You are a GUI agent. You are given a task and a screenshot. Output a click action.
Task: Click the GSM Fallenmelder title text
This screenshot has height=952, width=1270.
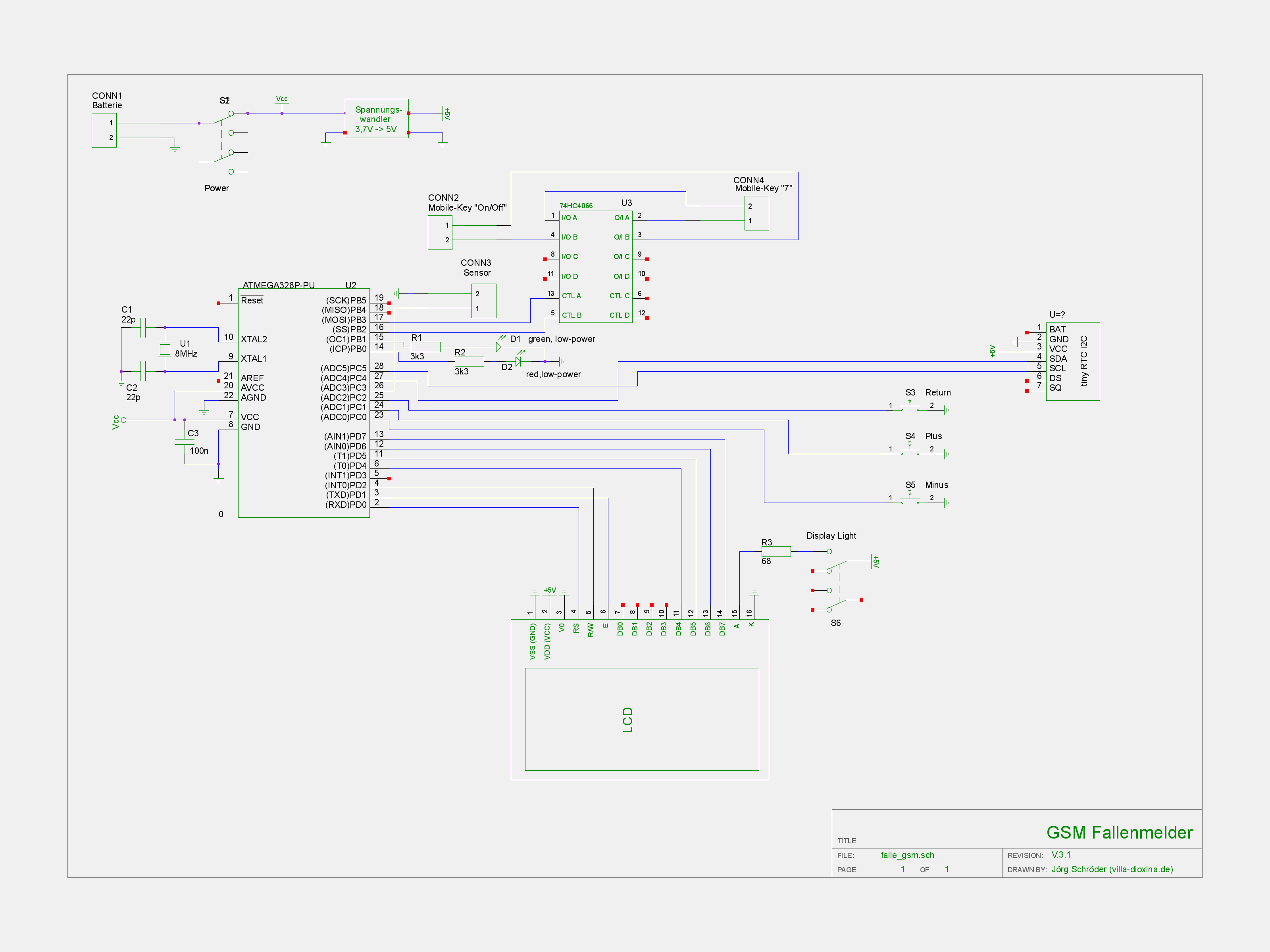[x=1119, y=832]
